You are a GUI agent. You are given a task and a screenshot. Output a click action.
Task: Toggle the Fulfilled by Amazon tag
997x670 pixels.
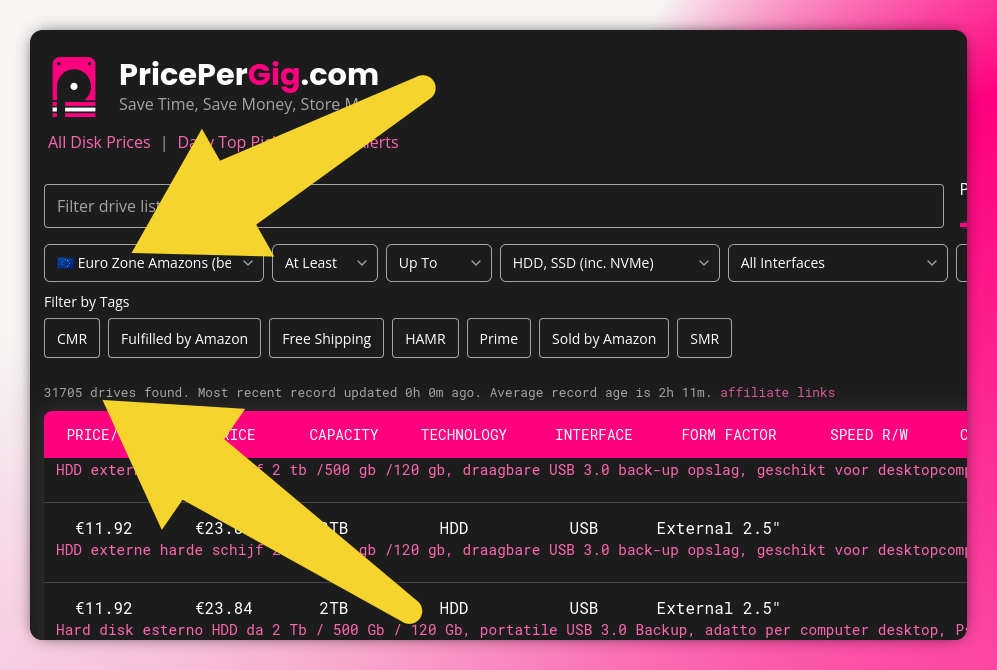pos(184,339)
